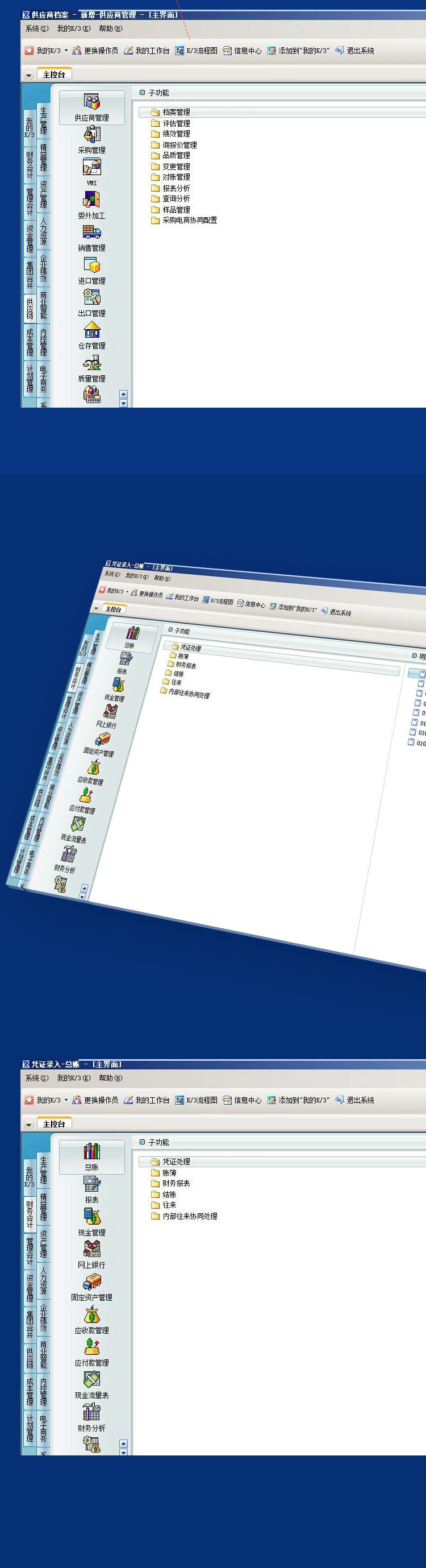This screenshot has width=426, height=1568.
Task: Select the VMI module icon
Action: [92, 167]
